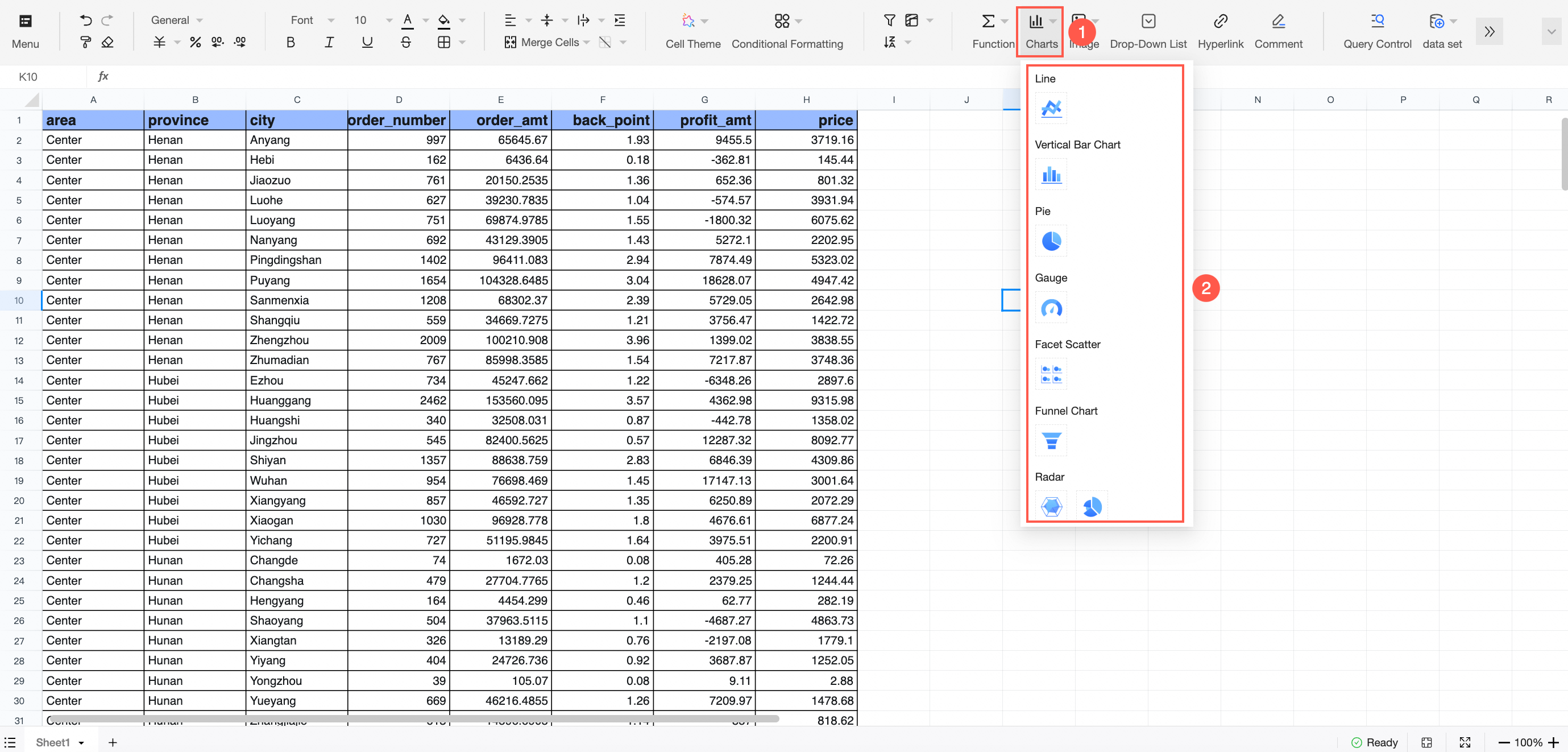Click the horizontal align icon
This screenshot has height=752, width=1568.
(511, 20)
